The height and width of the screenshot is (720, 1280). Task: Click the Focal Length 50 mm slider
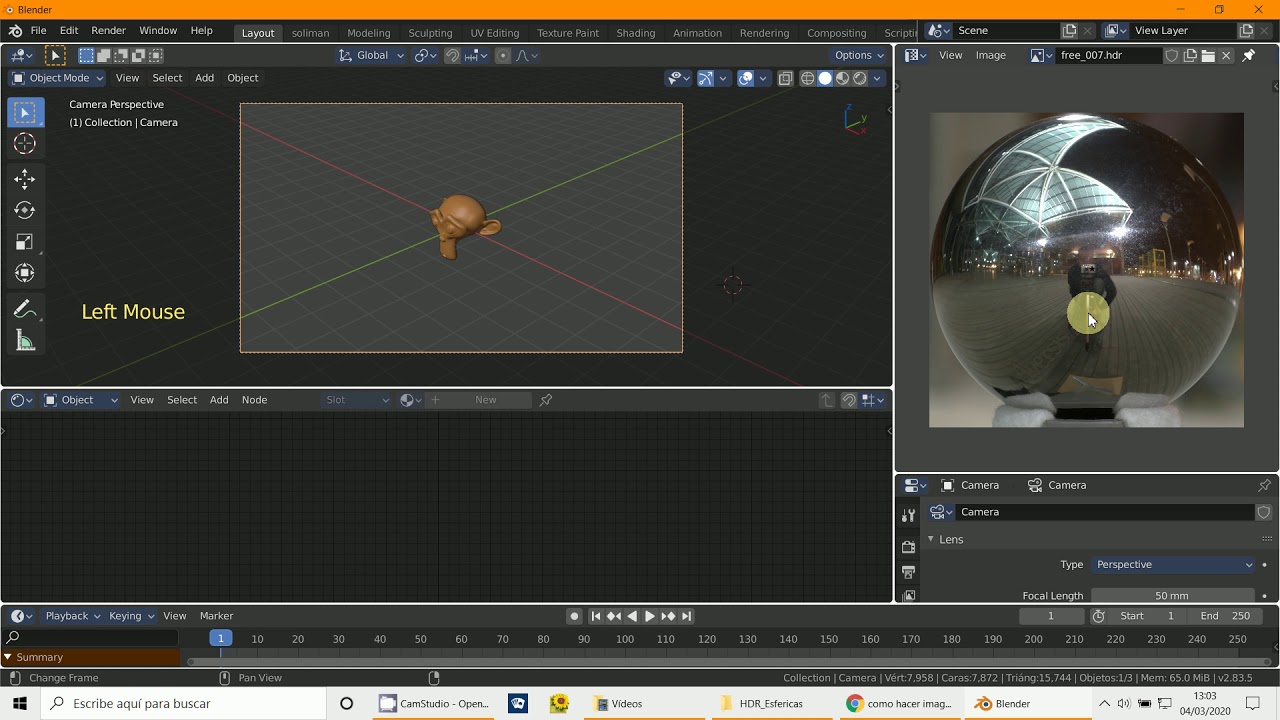(x=1173, y=596)
